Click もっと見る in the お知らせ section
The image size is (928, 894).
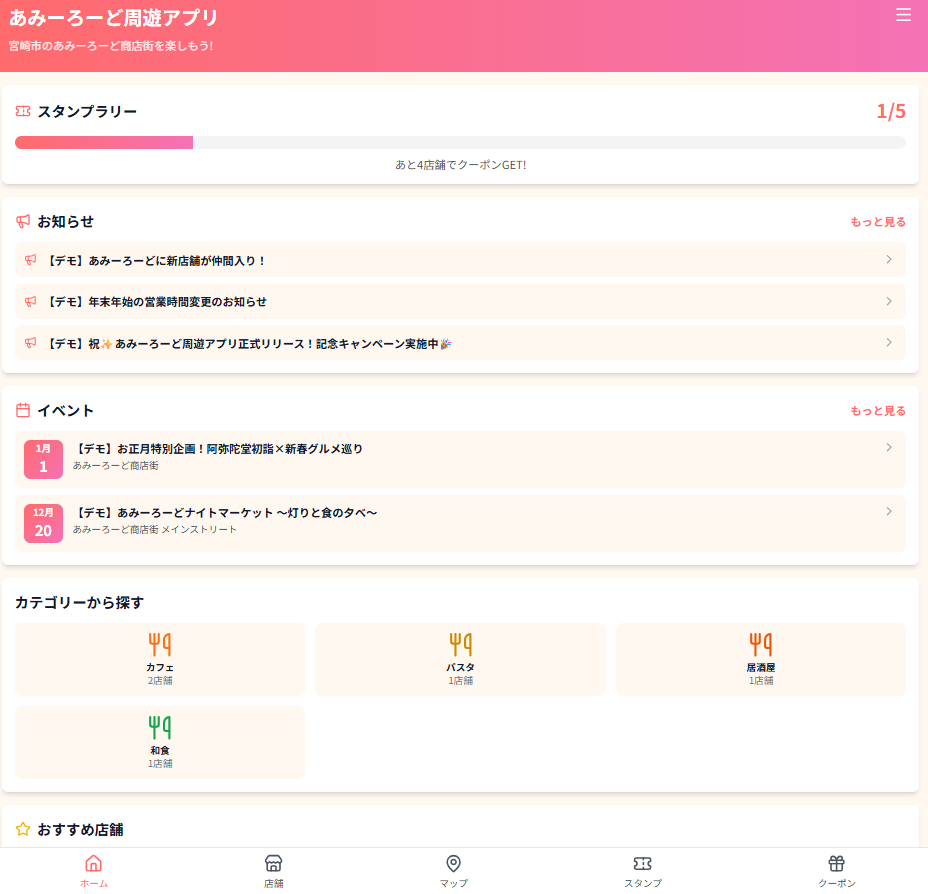pos(877,222)
